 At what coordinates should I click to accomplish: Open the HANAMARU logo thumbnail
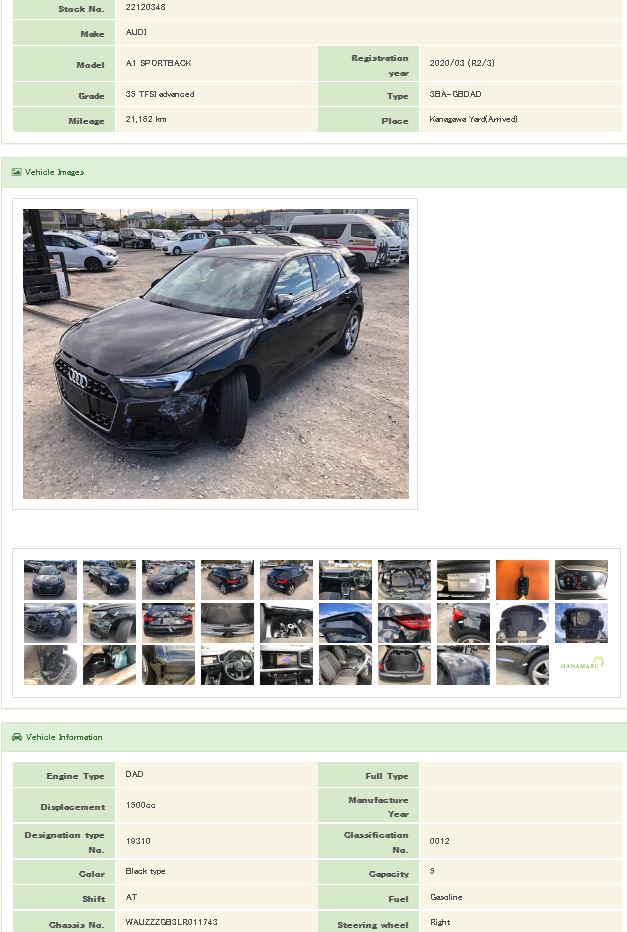[x=581, y=665]
